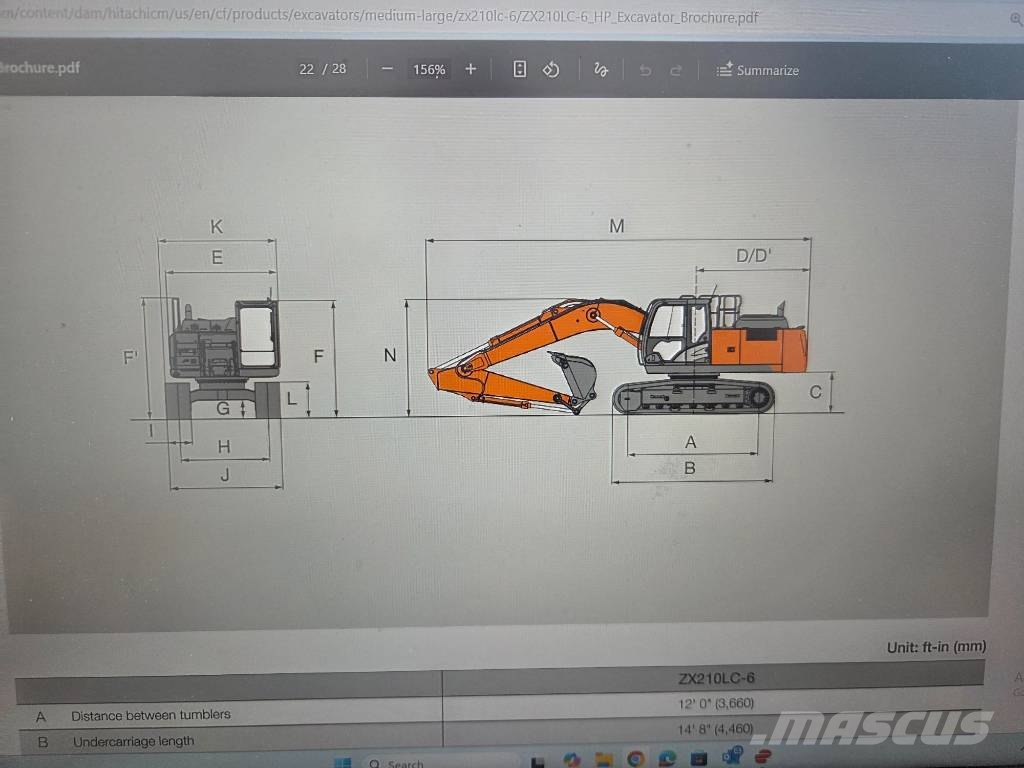Click the fit to page icon

point(519,69)
